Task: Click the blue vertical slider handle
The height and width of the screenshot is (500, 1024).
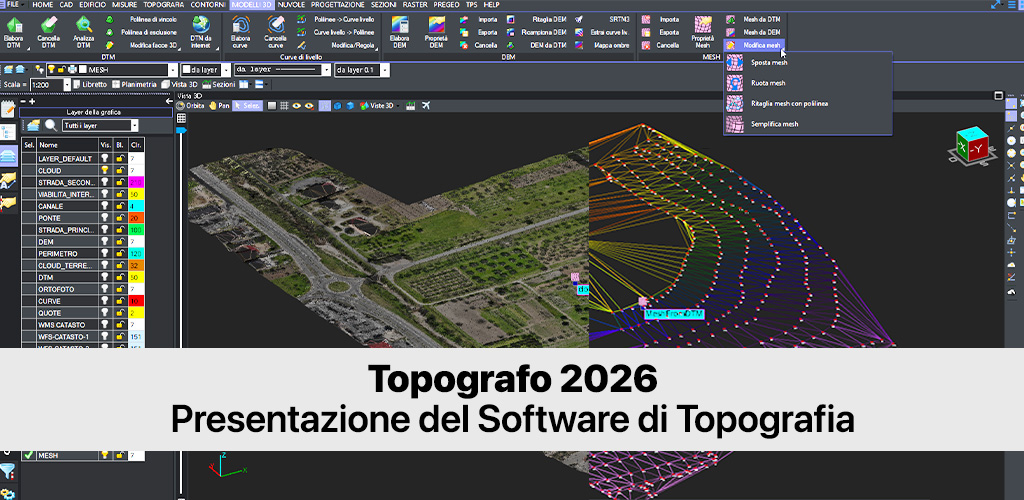Action: coord(181,131)
